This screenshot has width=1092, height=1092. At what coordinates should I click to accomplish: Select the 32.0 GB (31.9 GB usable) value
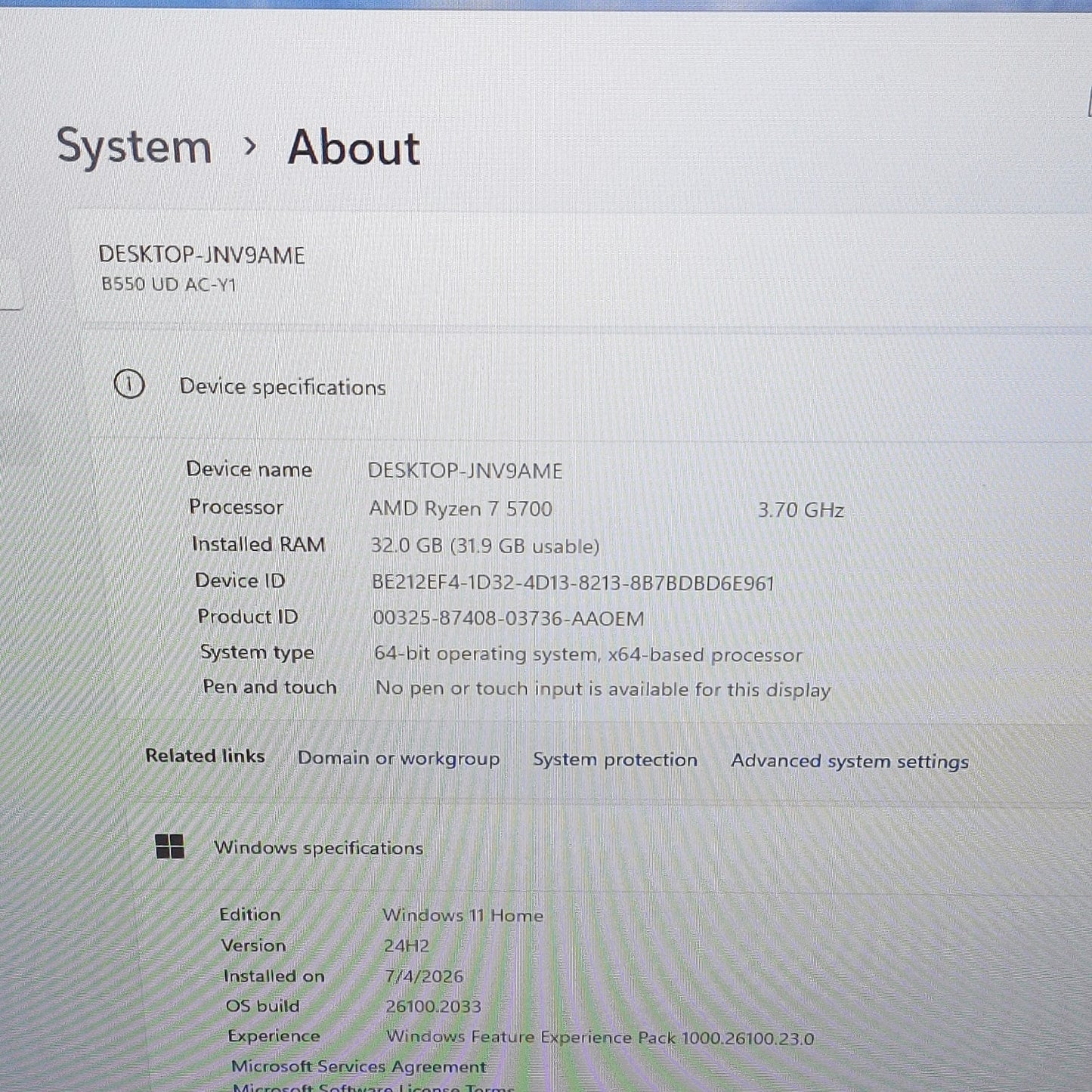point(485,546)
